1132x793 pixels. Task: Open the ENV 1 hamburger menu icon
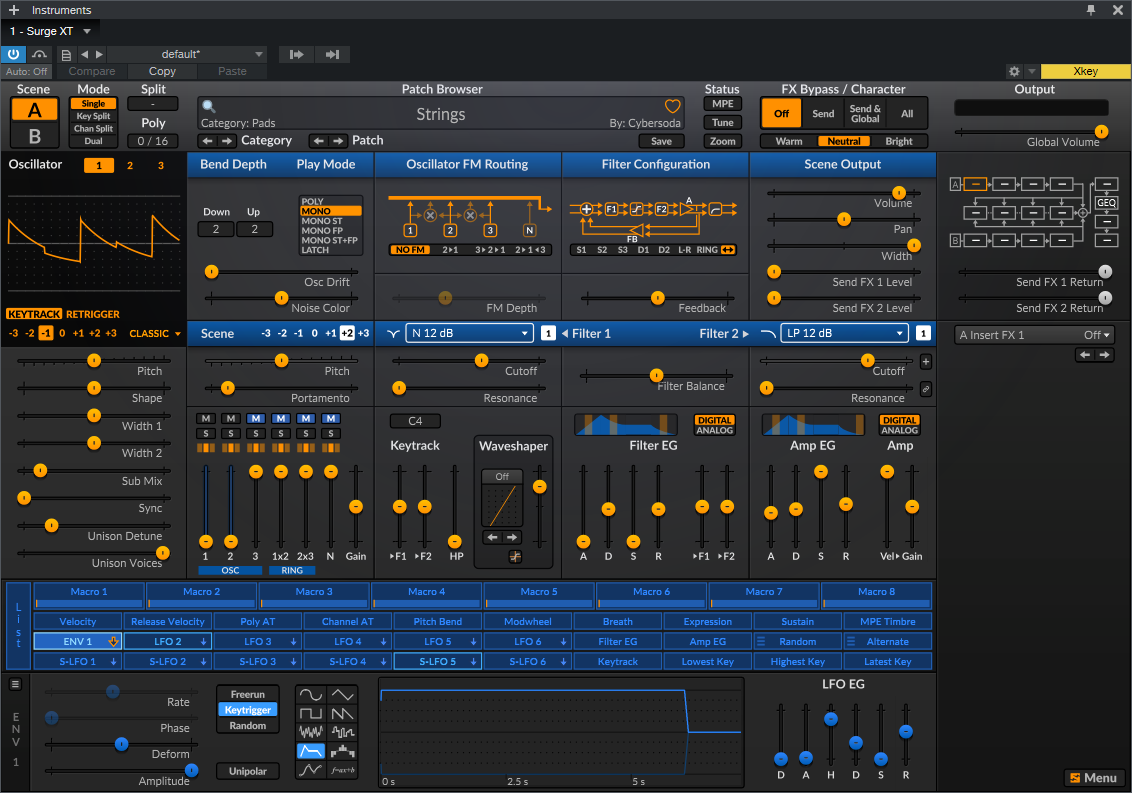(x=16, y=684)
